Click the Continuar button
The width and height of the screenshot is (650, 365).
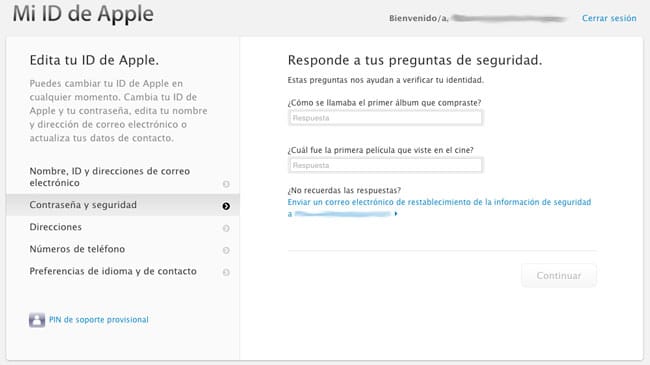[x=559, y=275]
